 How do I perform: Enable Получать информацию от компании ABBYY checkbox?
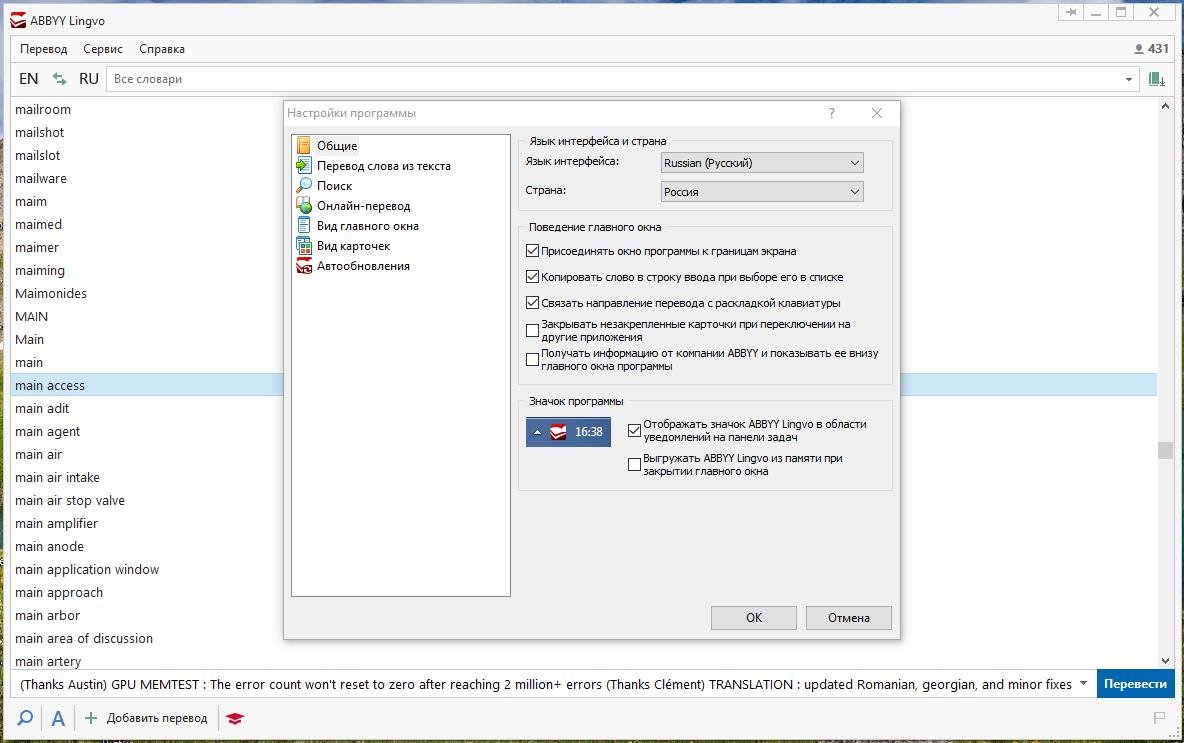click(x=532, y=359)
